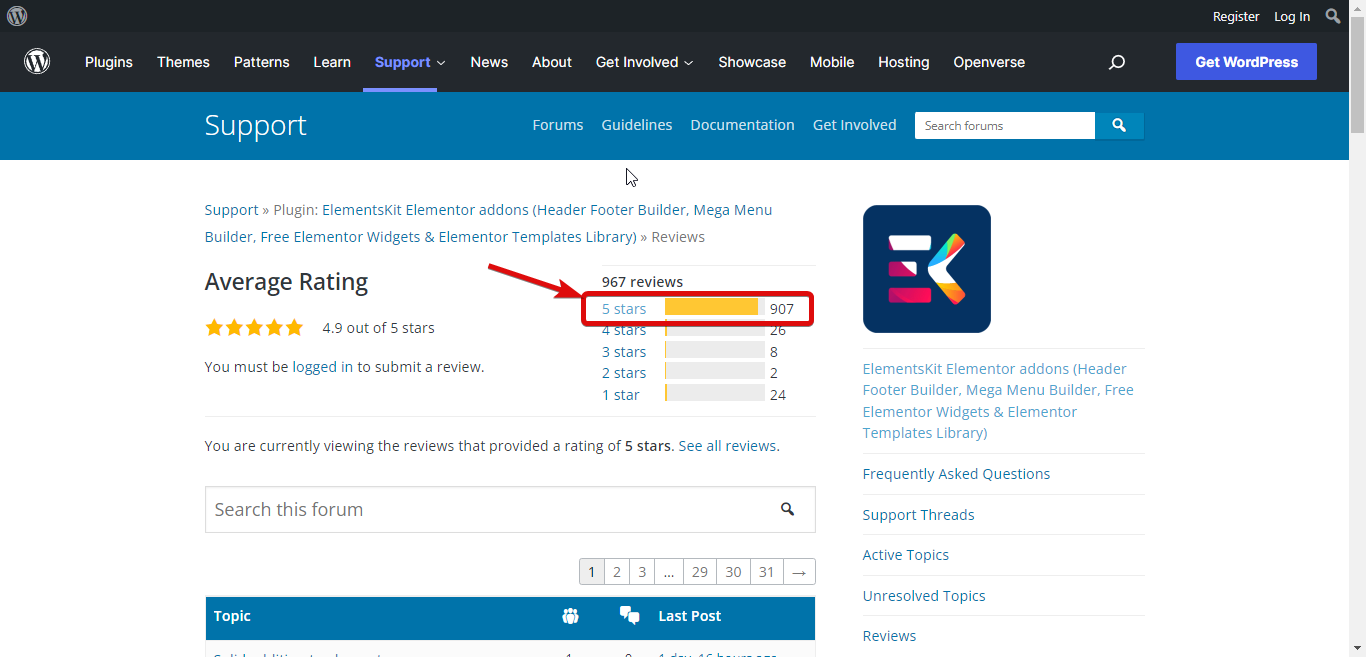1366x657 pixels.
Task: Filter reviews by 1 star
Action: click(x=621, y=395)
